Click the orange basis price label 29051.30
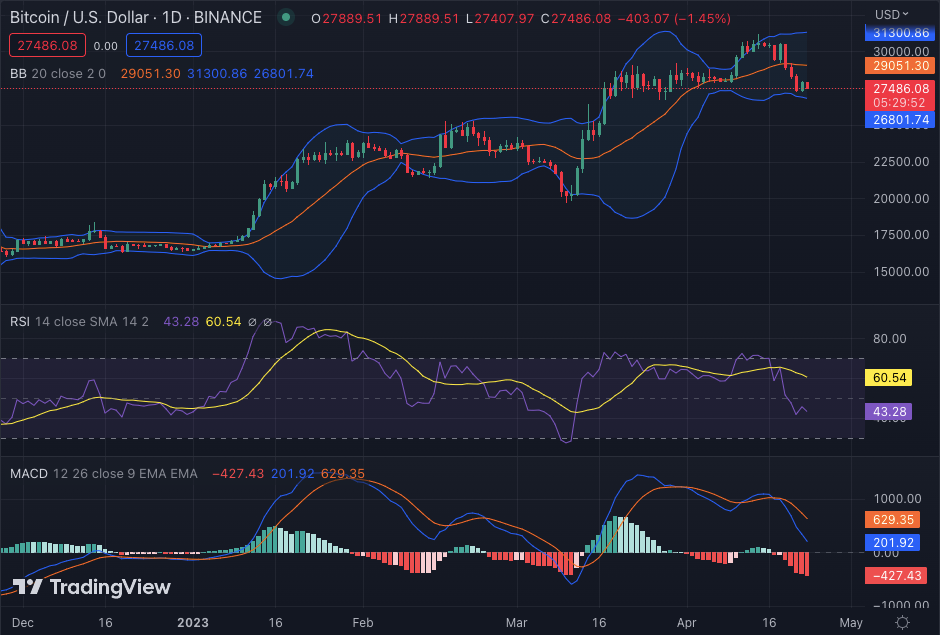 [x=900, y=66]
